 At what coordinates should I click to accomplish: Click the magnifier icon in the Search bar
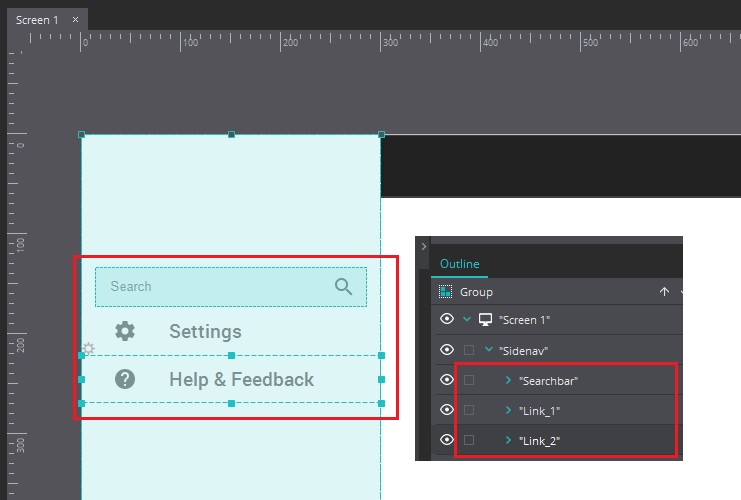(x=343, y=287)
